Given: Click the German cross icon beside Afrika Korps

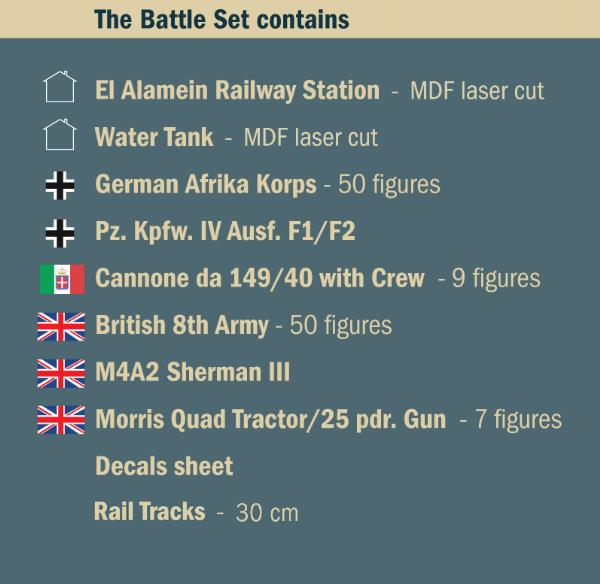Looking at the screenshot, I should coord(61,184).
